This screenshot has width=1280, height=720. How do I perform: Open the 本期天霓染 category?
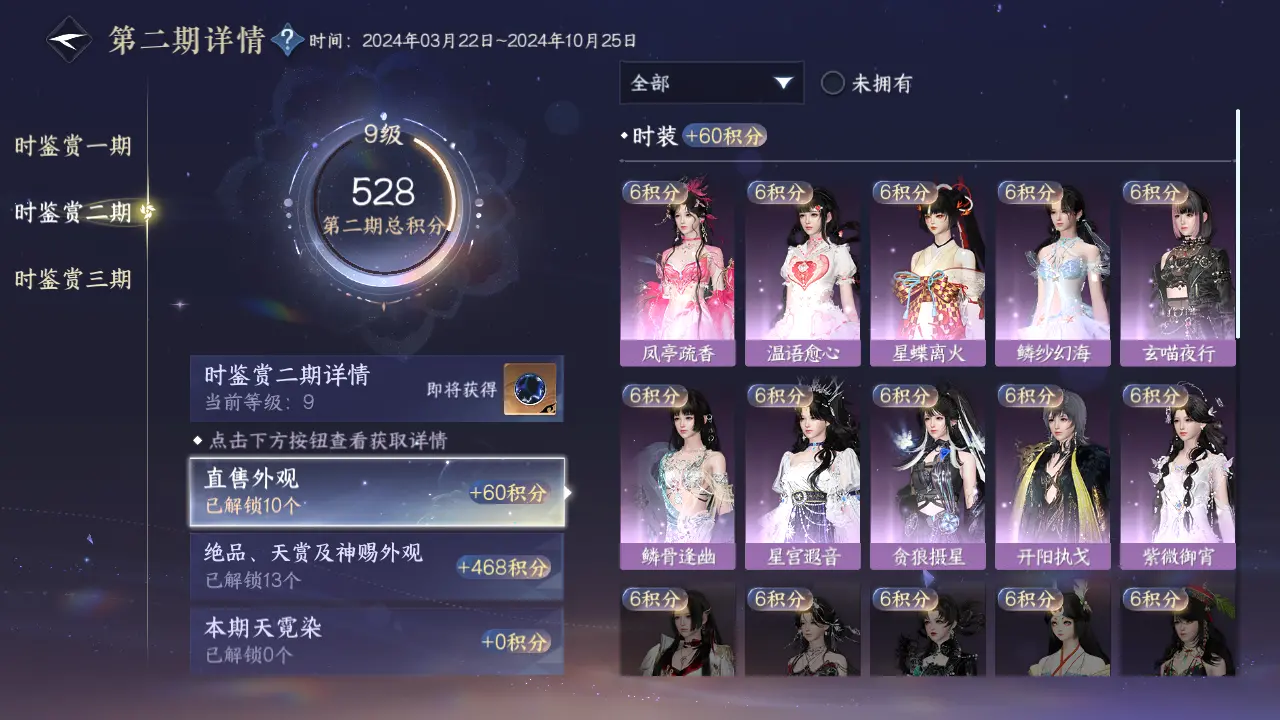(377, 641)
